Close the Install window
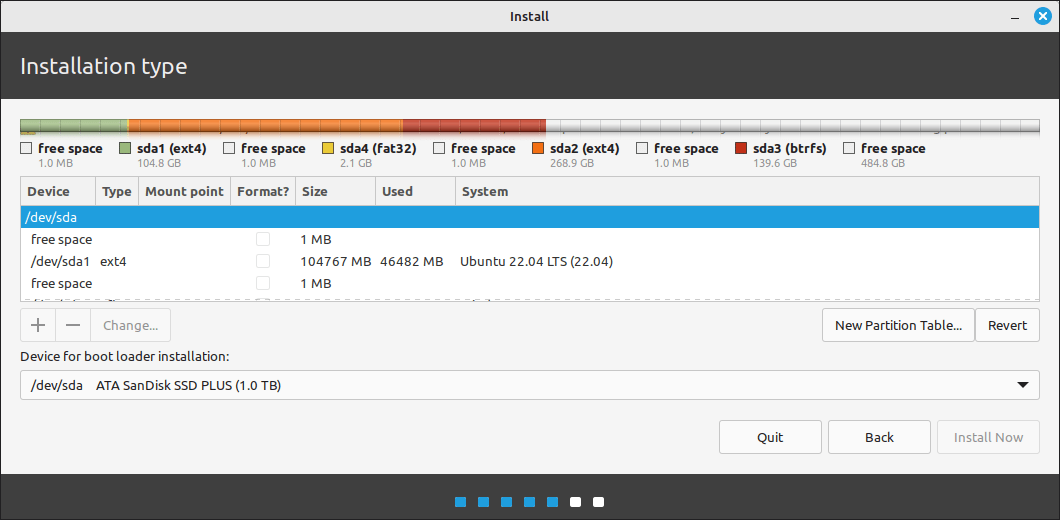Viewport: 1060px width, 520px height. 1042,16
